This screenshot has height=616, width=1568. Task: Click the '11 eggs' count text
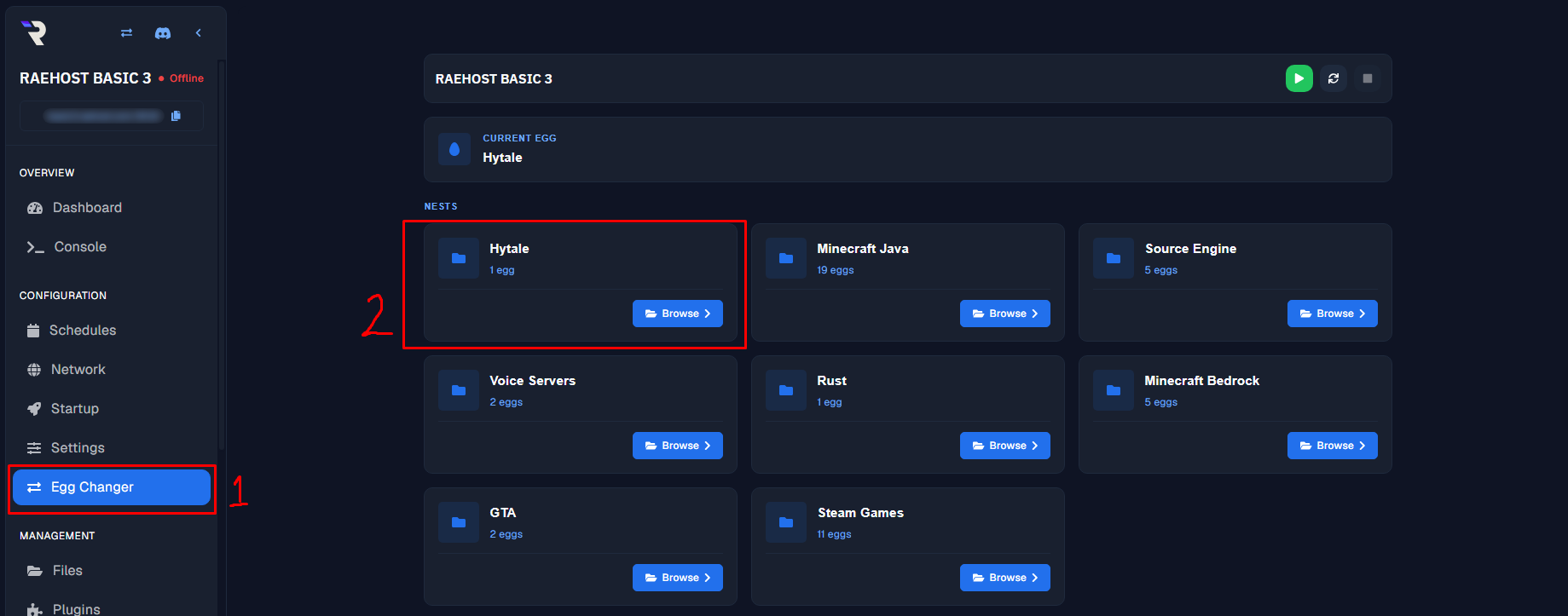tap(834, 534)
